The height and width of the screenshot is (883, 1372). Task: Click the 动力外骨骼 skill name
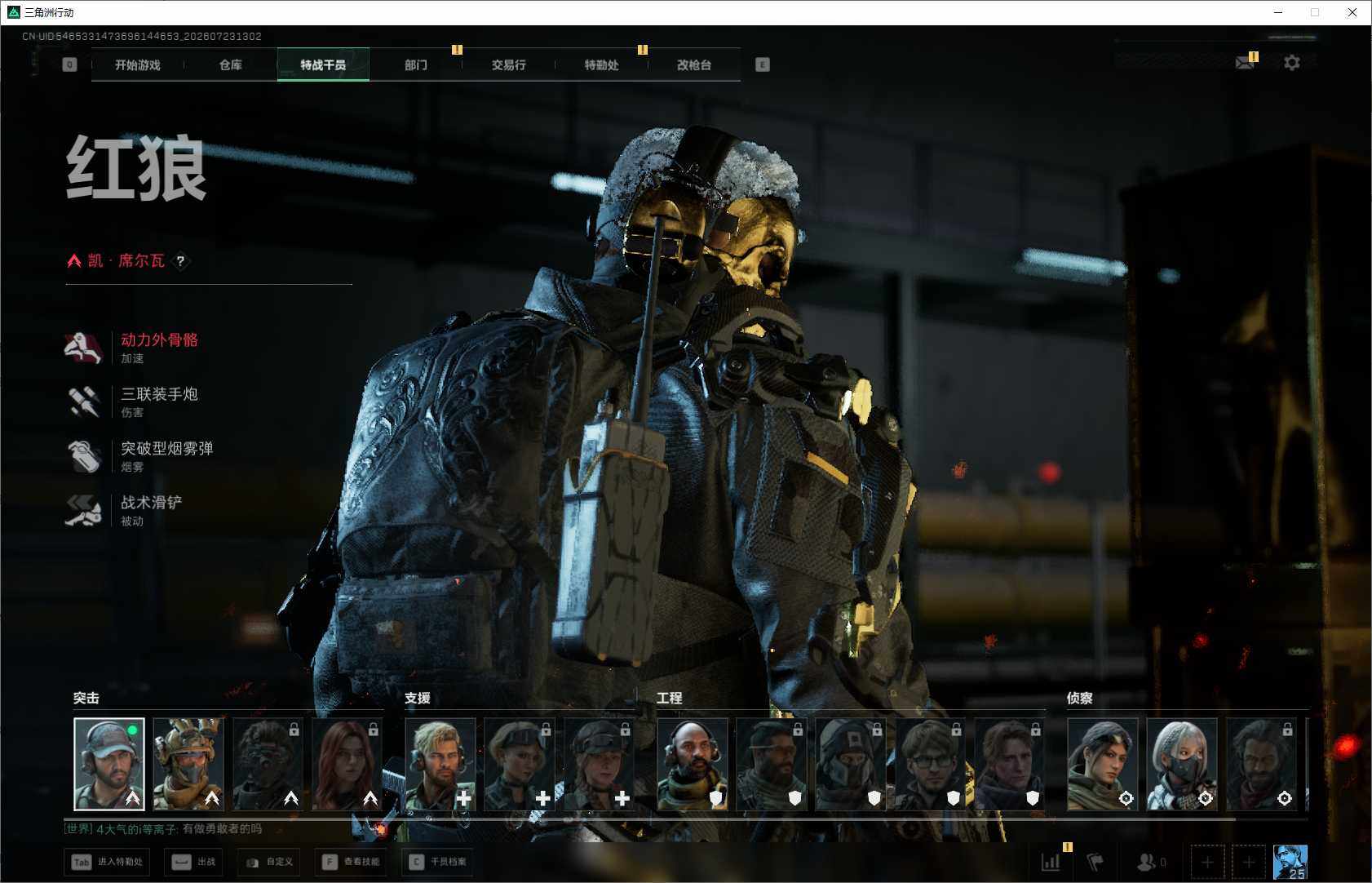[160, 339]
